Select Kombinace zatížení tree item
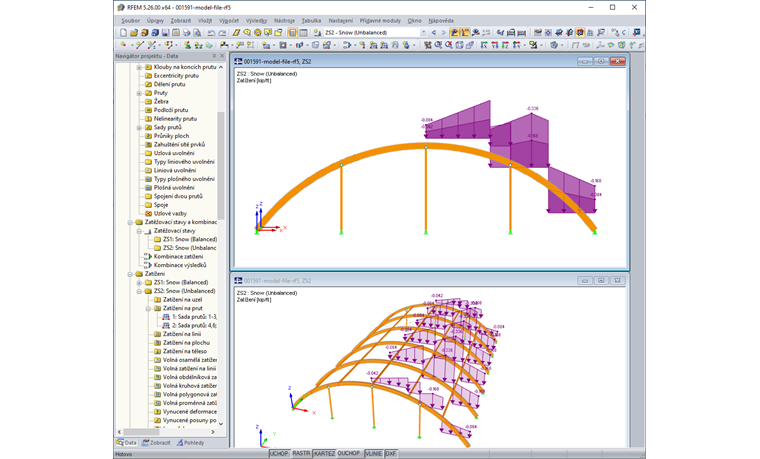Viewport: 760px width, 459px height. coord(178,256)
